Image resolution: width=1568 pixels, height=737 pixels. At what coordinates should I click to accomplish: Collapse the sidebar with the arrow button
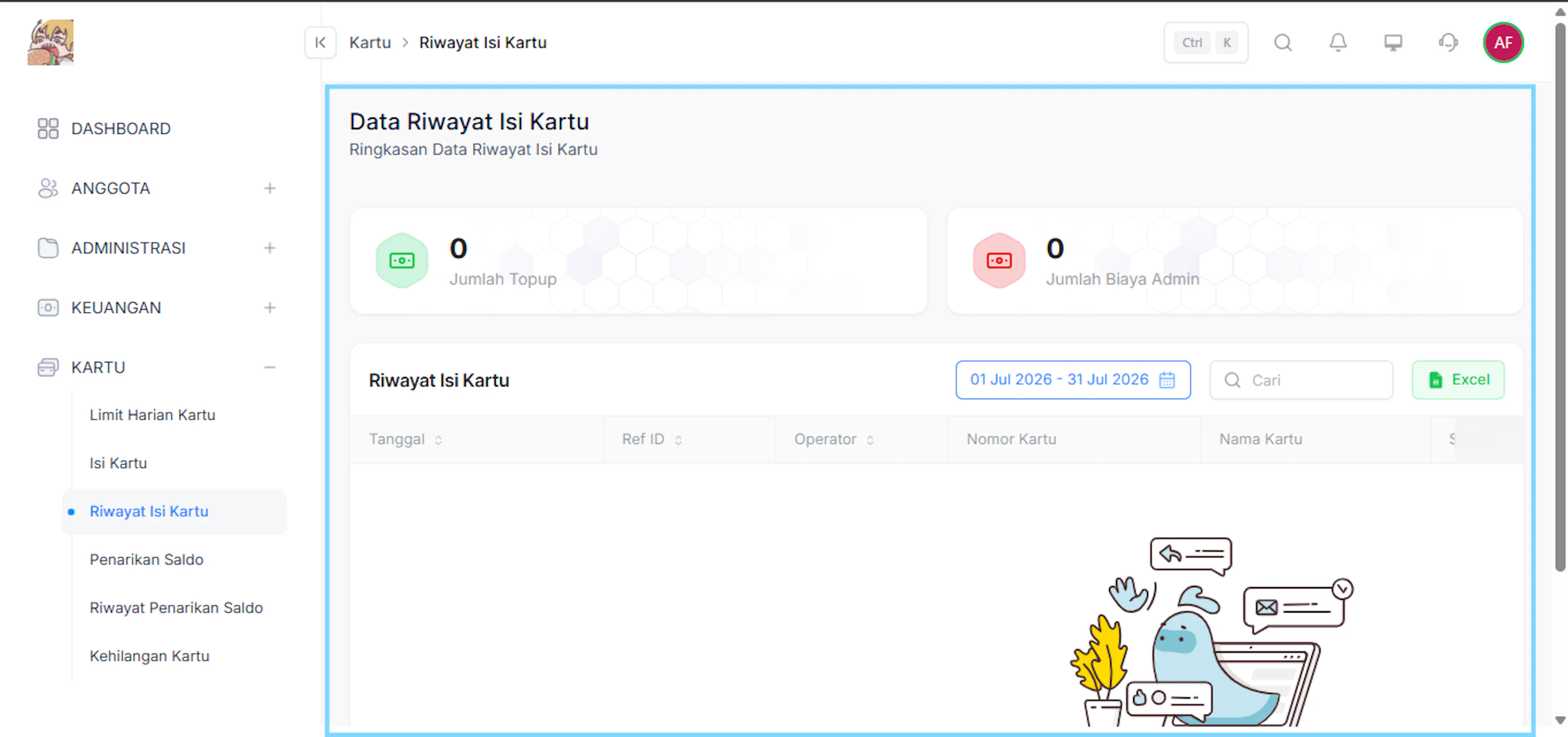320,42
